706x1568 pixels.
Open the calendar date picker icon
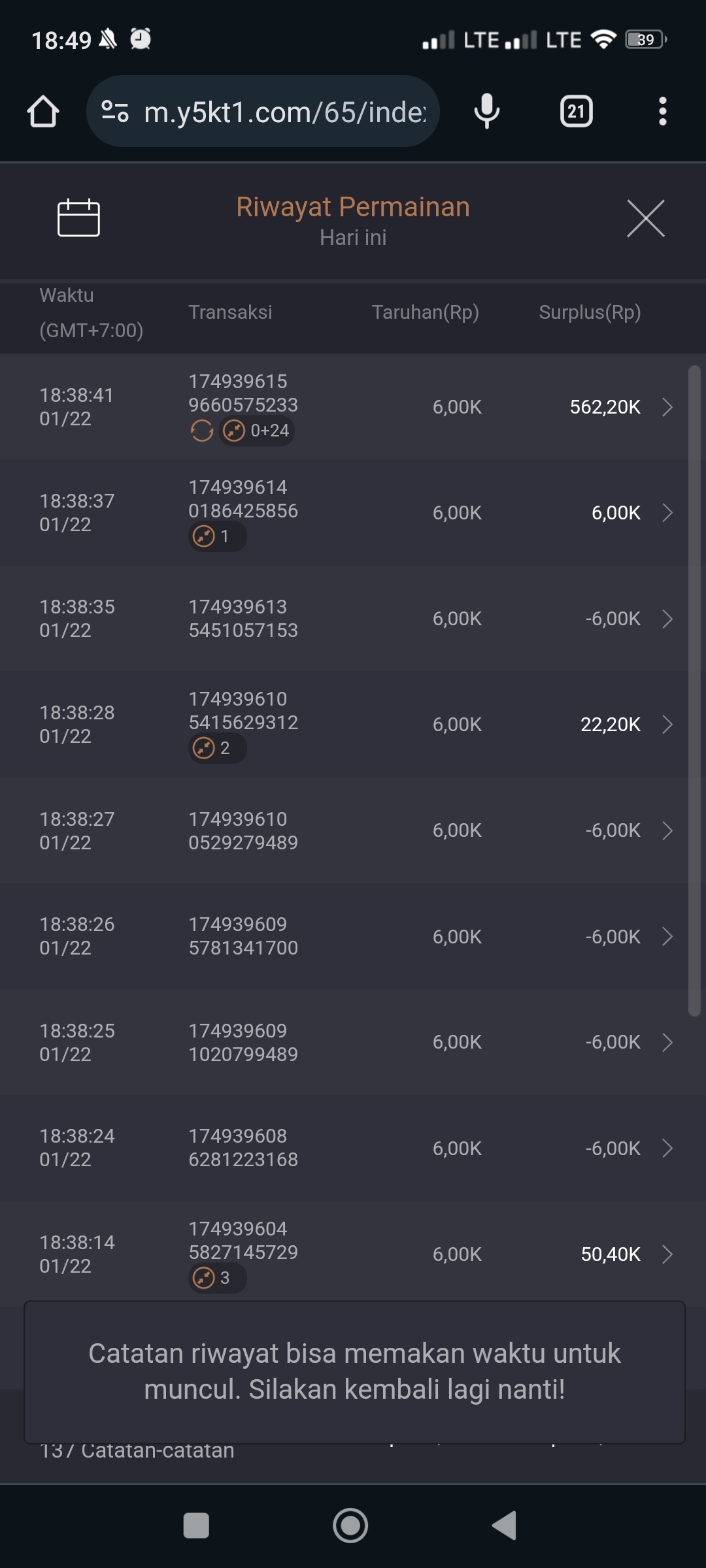(78, 218)
